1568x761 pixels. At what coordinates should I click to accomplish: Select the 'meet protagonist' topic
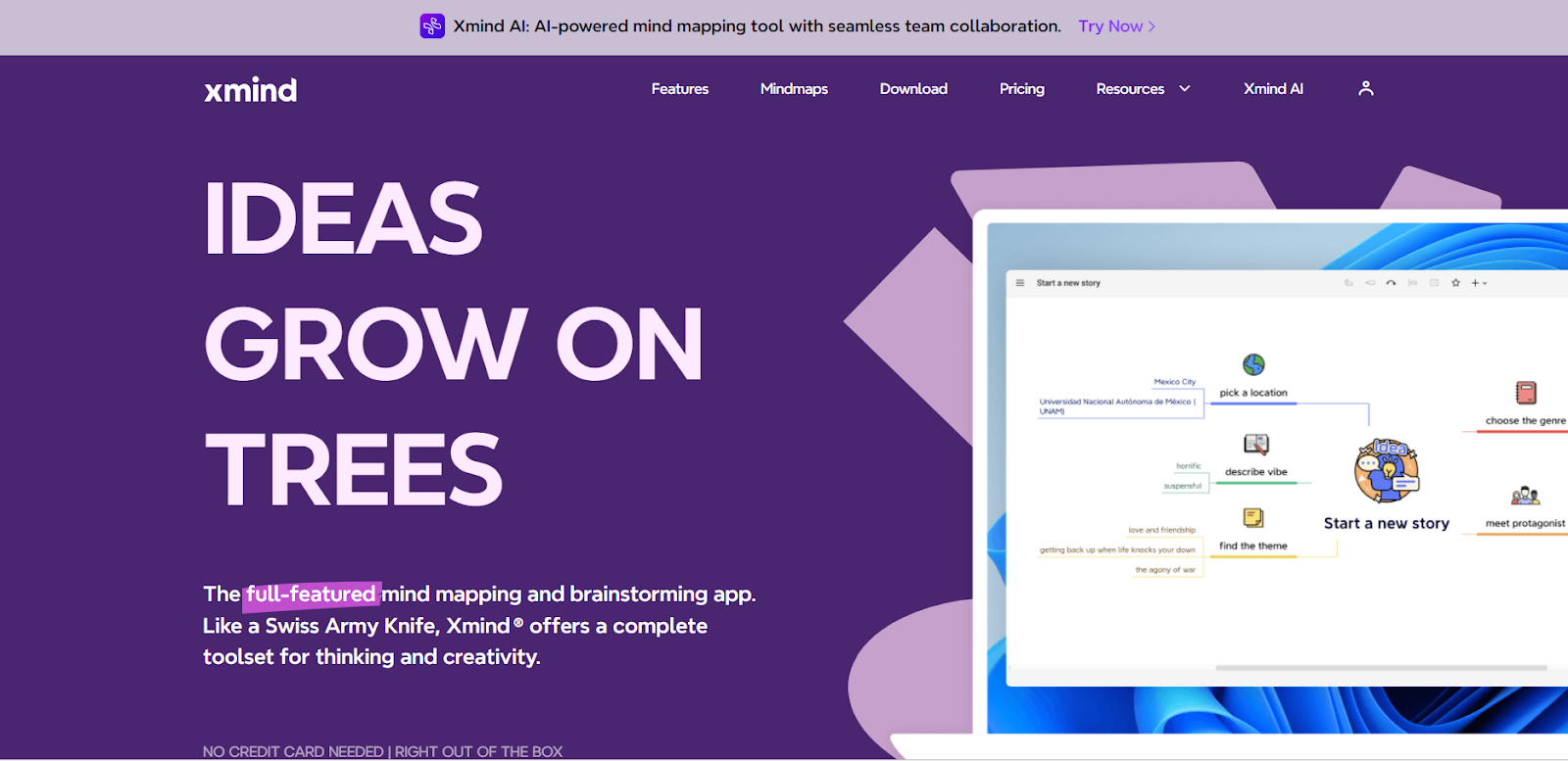pos(1525,524)
